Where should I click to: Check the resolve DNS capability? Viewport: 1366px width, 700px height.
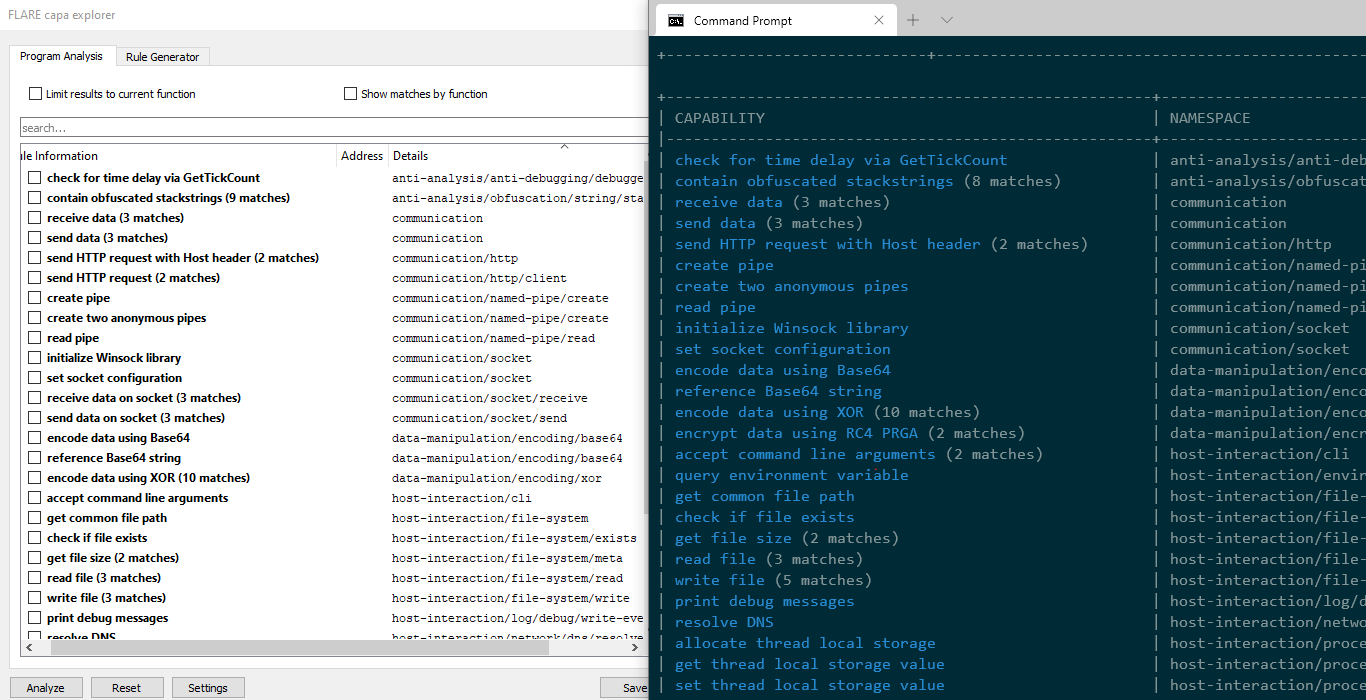[34, 635]
